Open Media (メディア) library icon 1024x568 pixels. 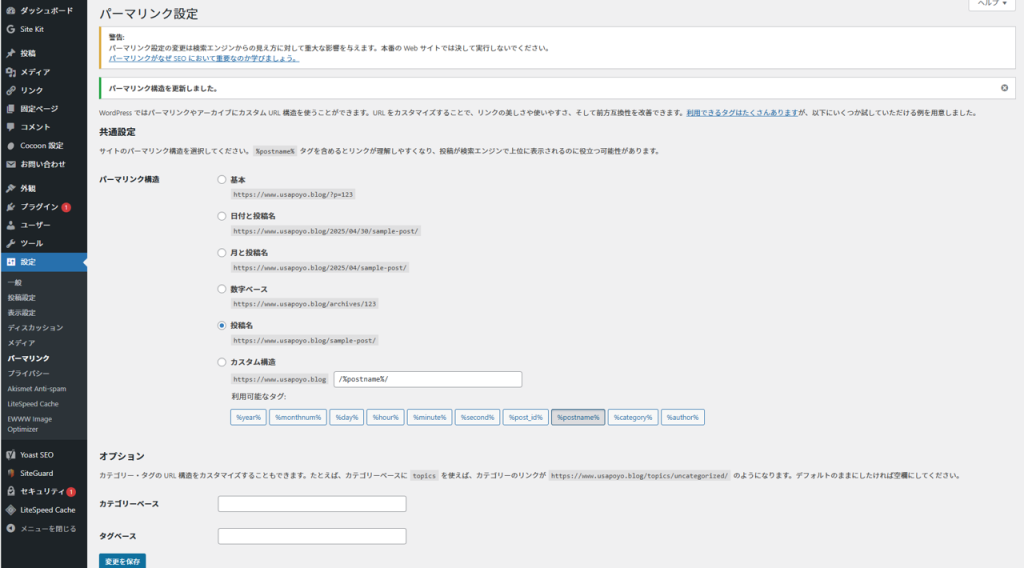(x=10, y=72)
